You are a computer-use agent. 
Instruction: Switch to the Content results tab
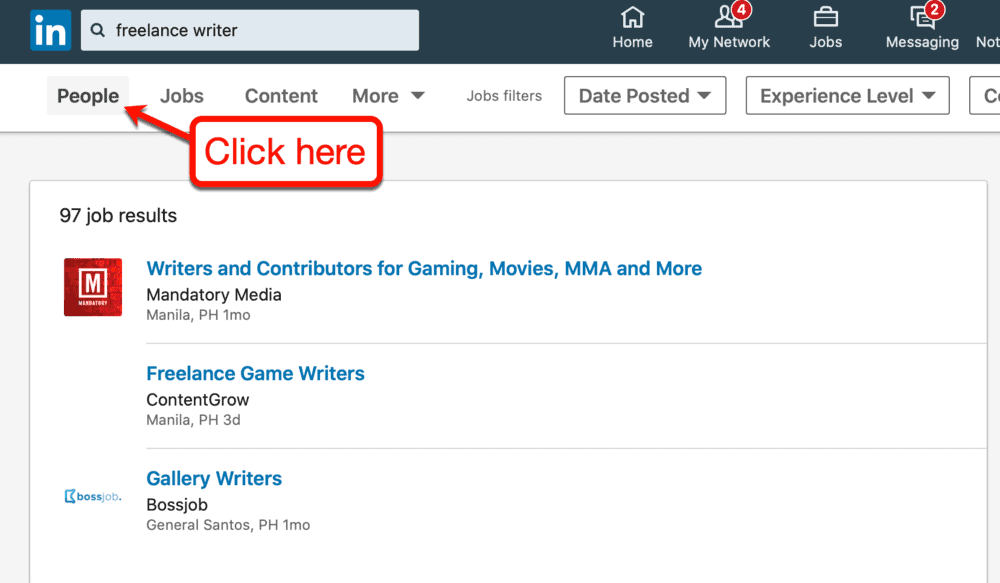(281, 95)
